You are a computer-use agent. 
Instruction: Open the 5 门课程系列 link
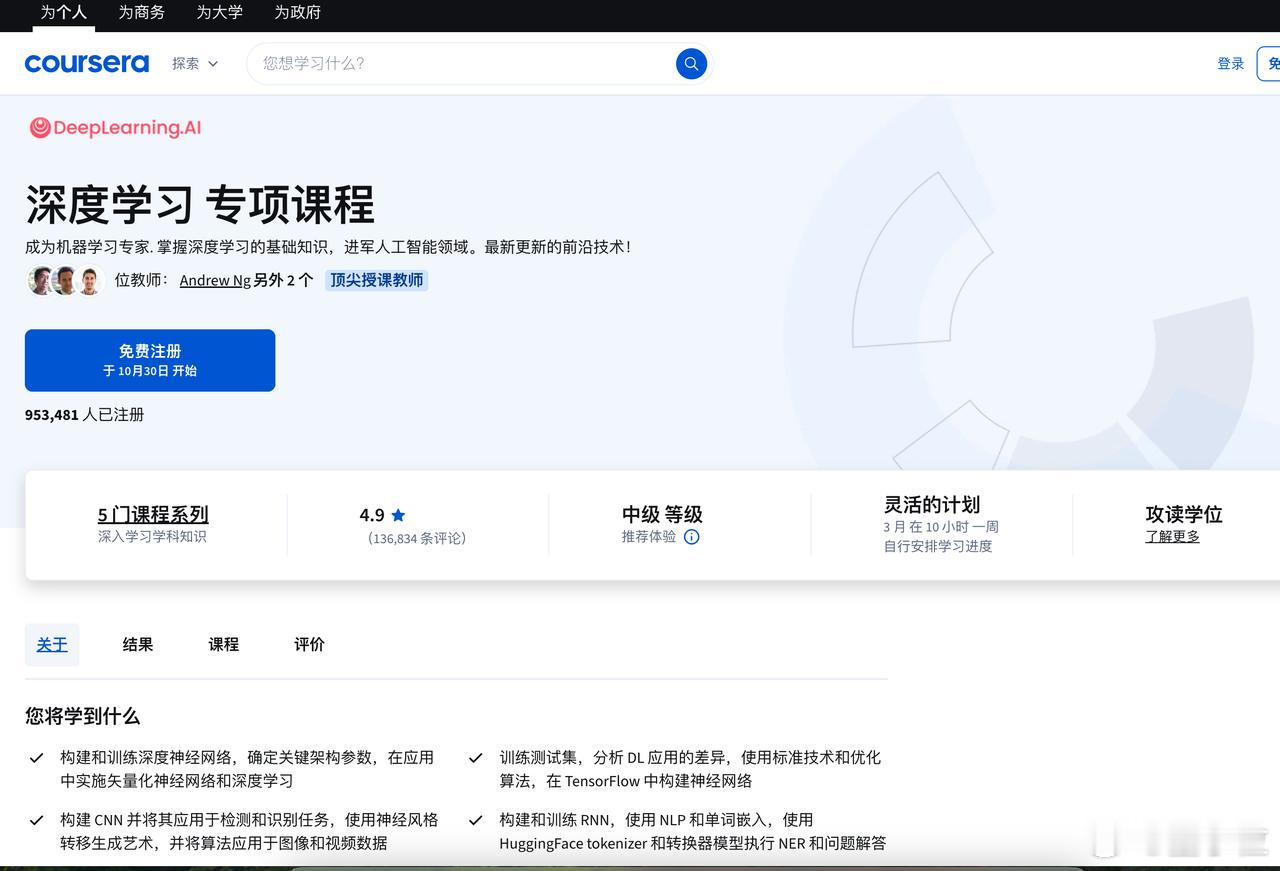point(153,515)
